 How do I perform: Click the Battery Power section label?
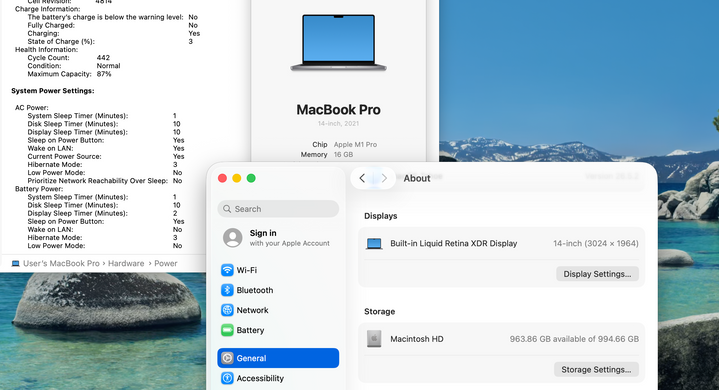pos(39,189)
